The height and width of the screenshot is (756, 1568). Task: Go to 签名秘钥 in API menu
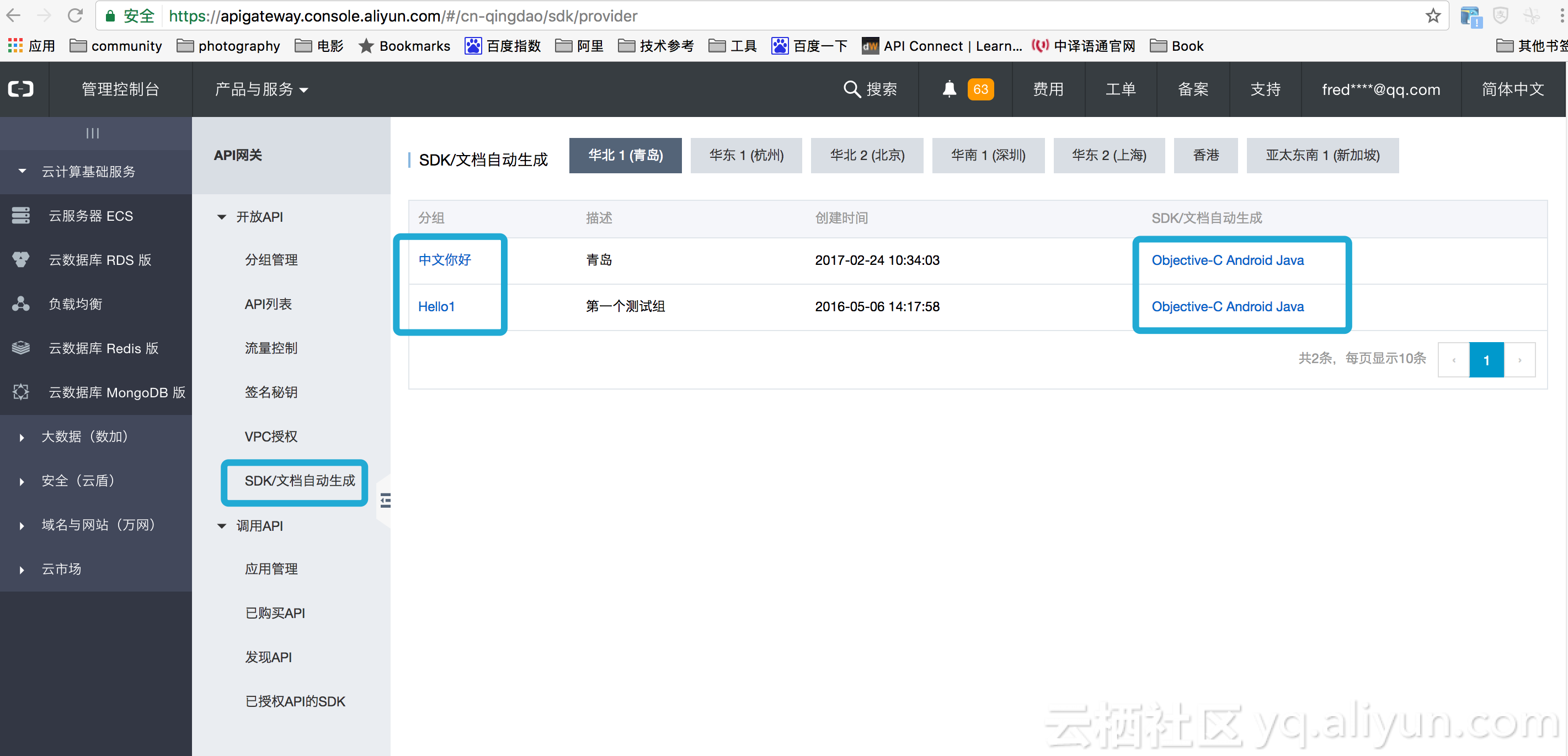[271, 392]
